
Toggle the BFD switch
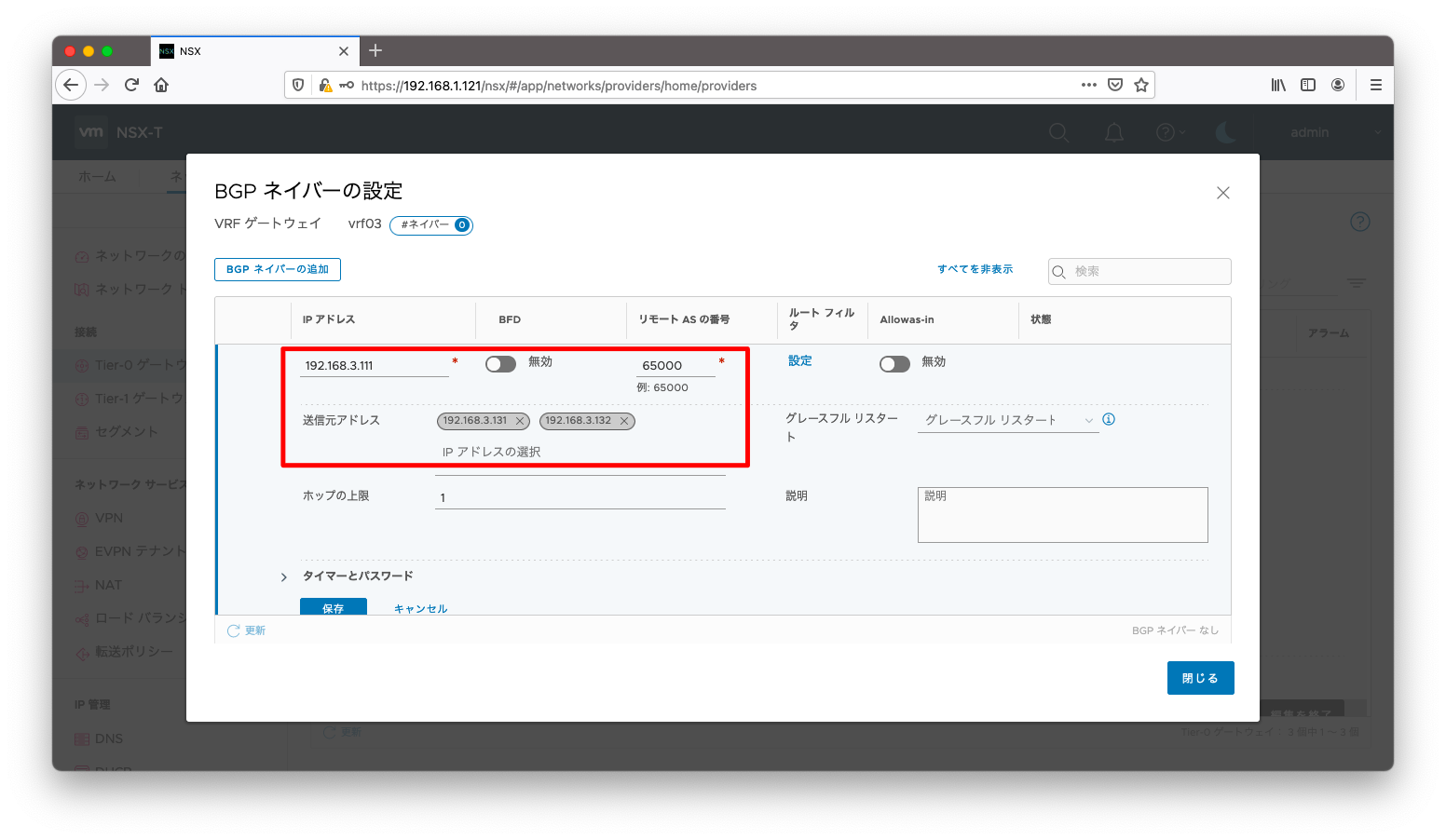coord(500,364)
